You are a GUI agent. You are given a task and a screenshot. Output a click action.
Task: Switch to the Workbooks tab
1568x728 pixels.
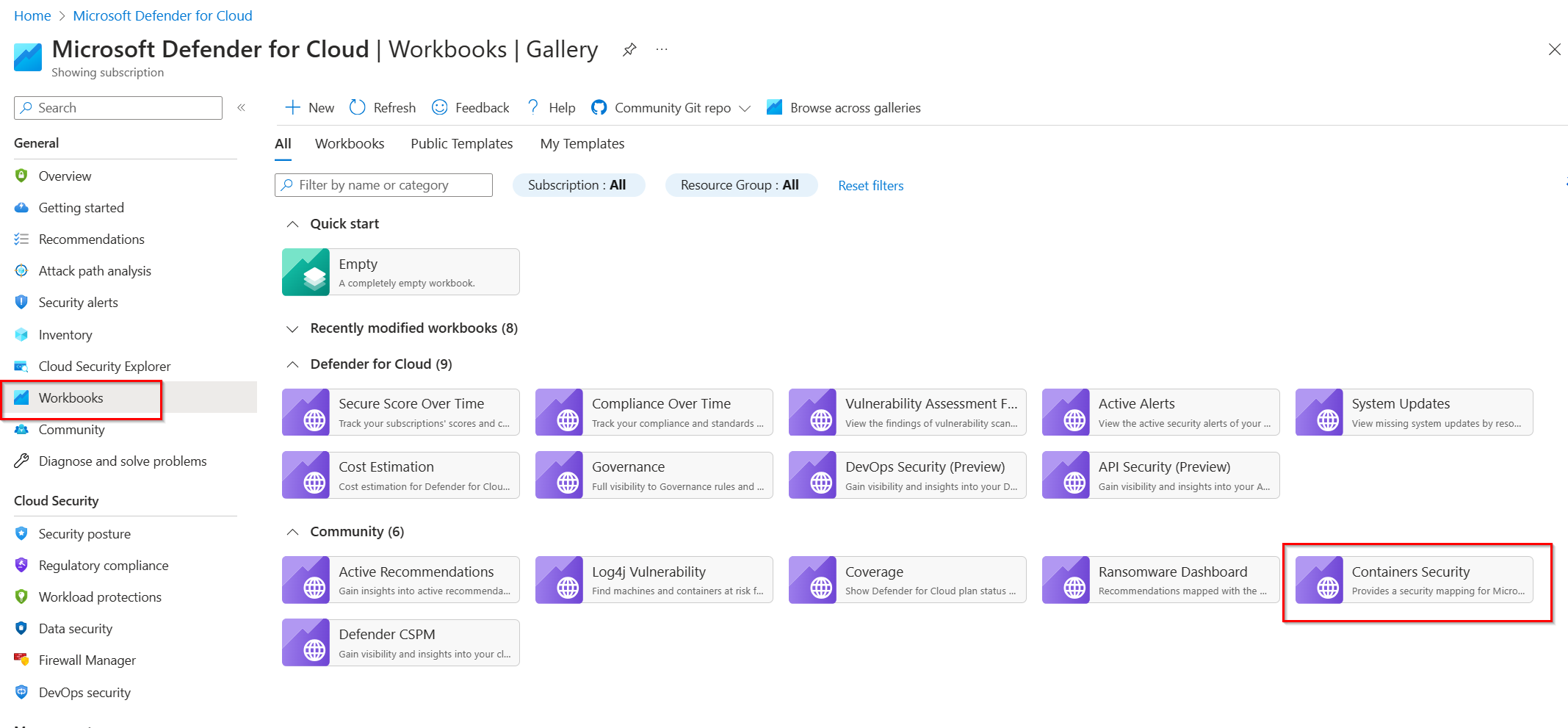[x=350, y=144]
